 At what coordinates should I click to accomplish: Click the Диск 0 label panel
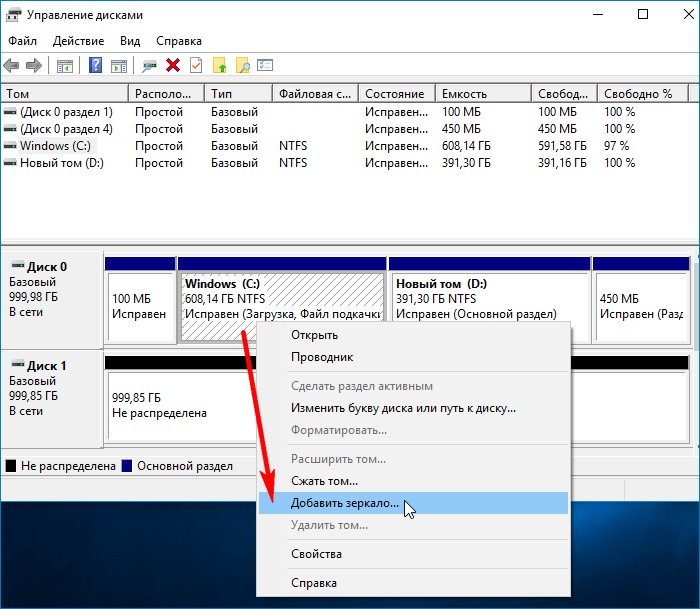pos(51,300)
